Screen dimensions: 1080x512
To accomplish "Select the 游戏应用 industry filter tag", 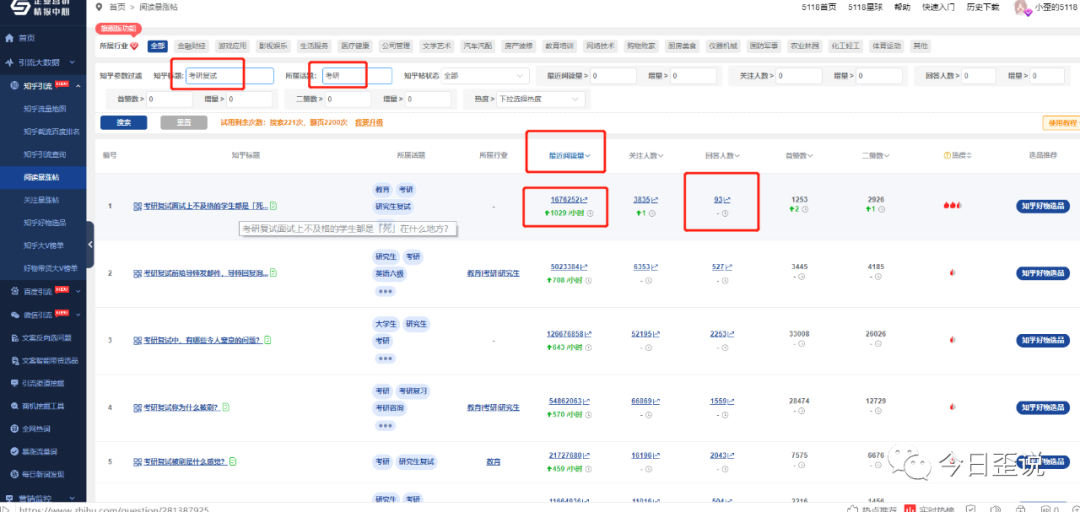I will 231,46.
